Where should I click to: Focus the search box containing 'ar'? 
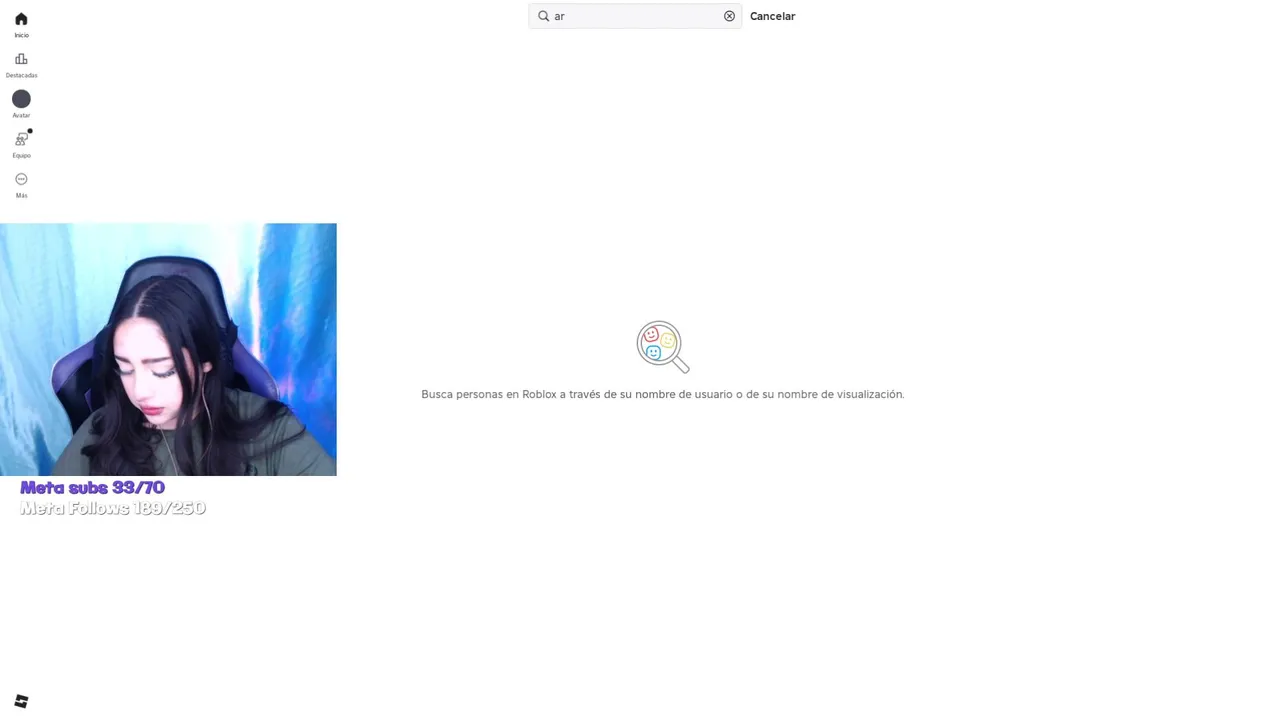pos(635,16)
